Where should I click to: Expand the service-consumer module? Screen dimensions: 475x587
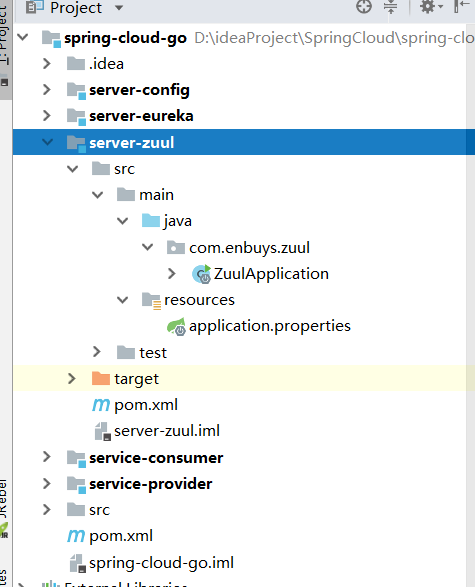point(47,457)
